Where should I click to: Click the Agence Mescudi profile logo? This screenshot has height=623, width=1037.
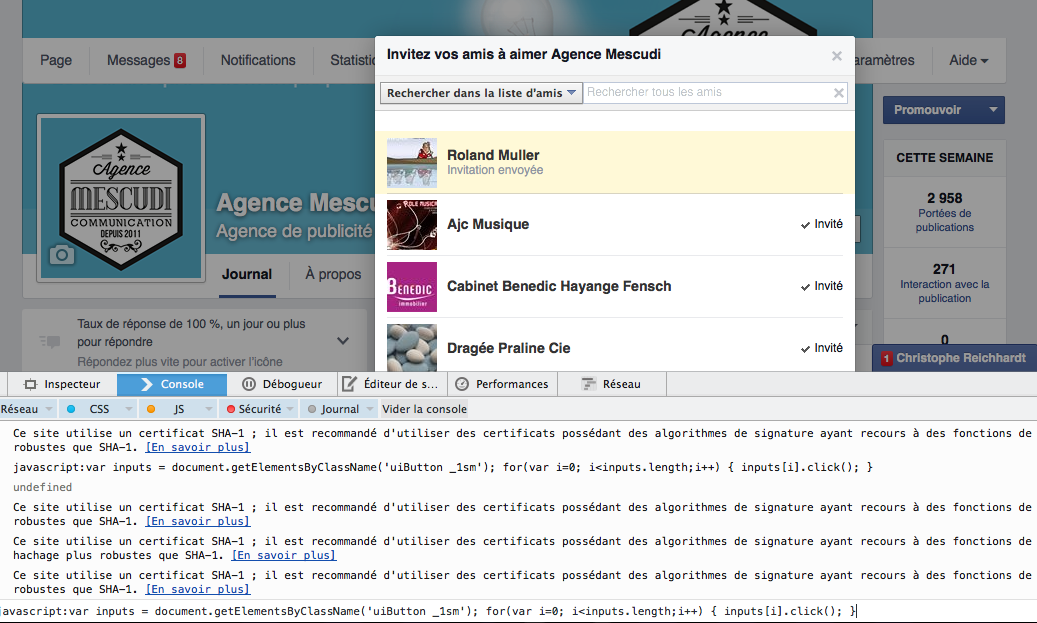tap(121, 198)
